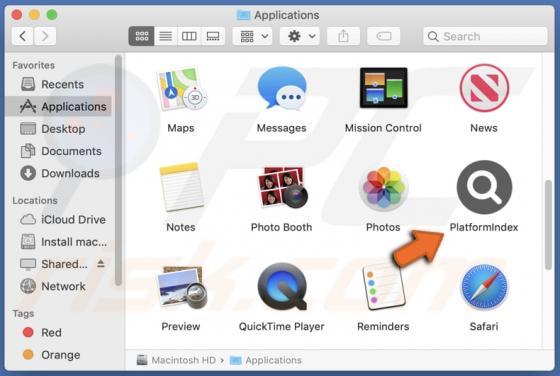The height and width of the screenshot is (376, 560).
Task: Open Downloads in the sidebar
Action: (59, 174)
